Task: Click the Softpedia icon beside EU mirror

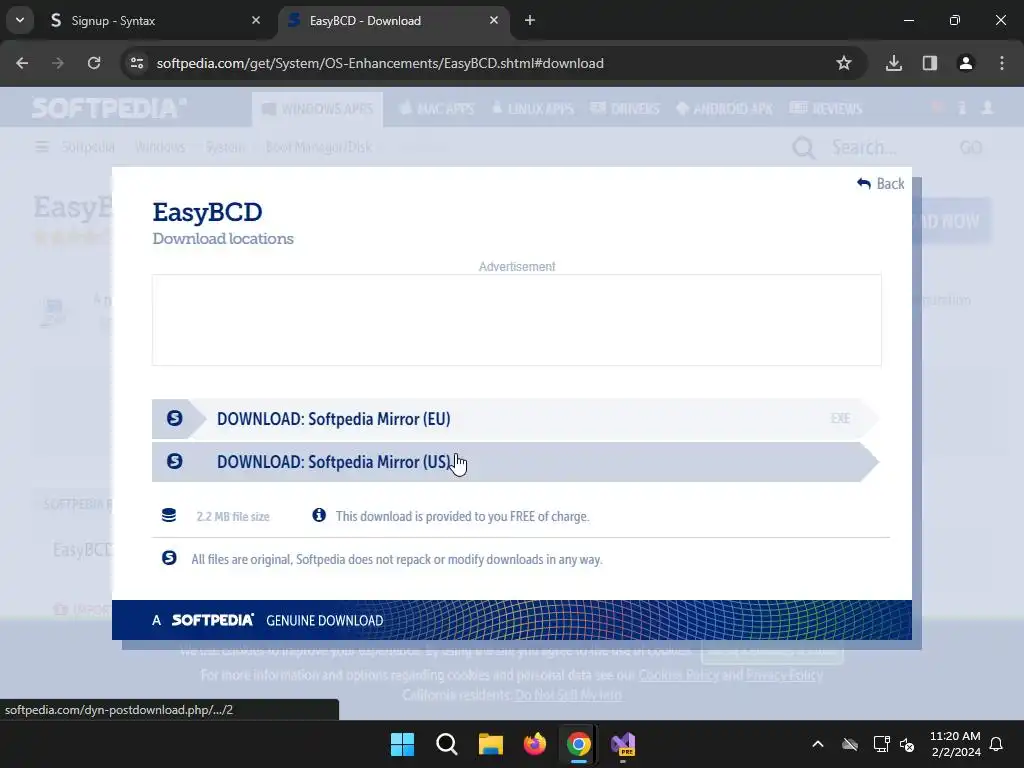Action: click(x=174, y=418)
